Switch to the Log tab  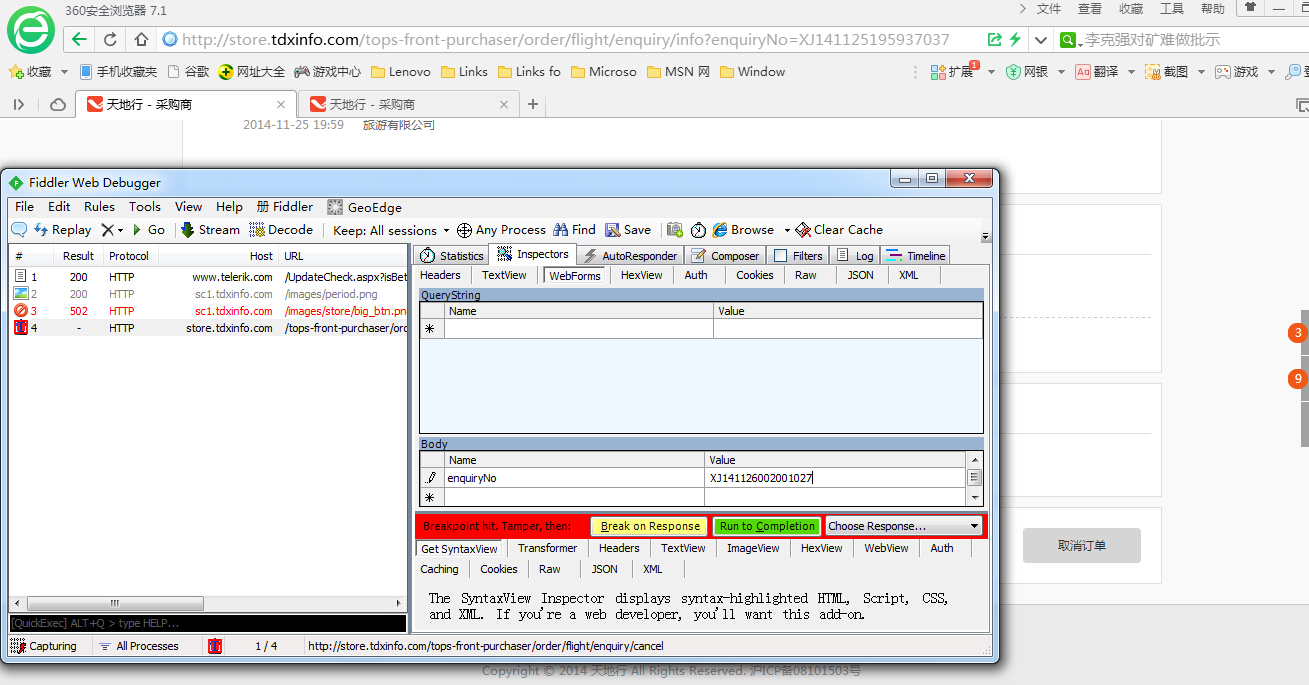tap(854, 256)
